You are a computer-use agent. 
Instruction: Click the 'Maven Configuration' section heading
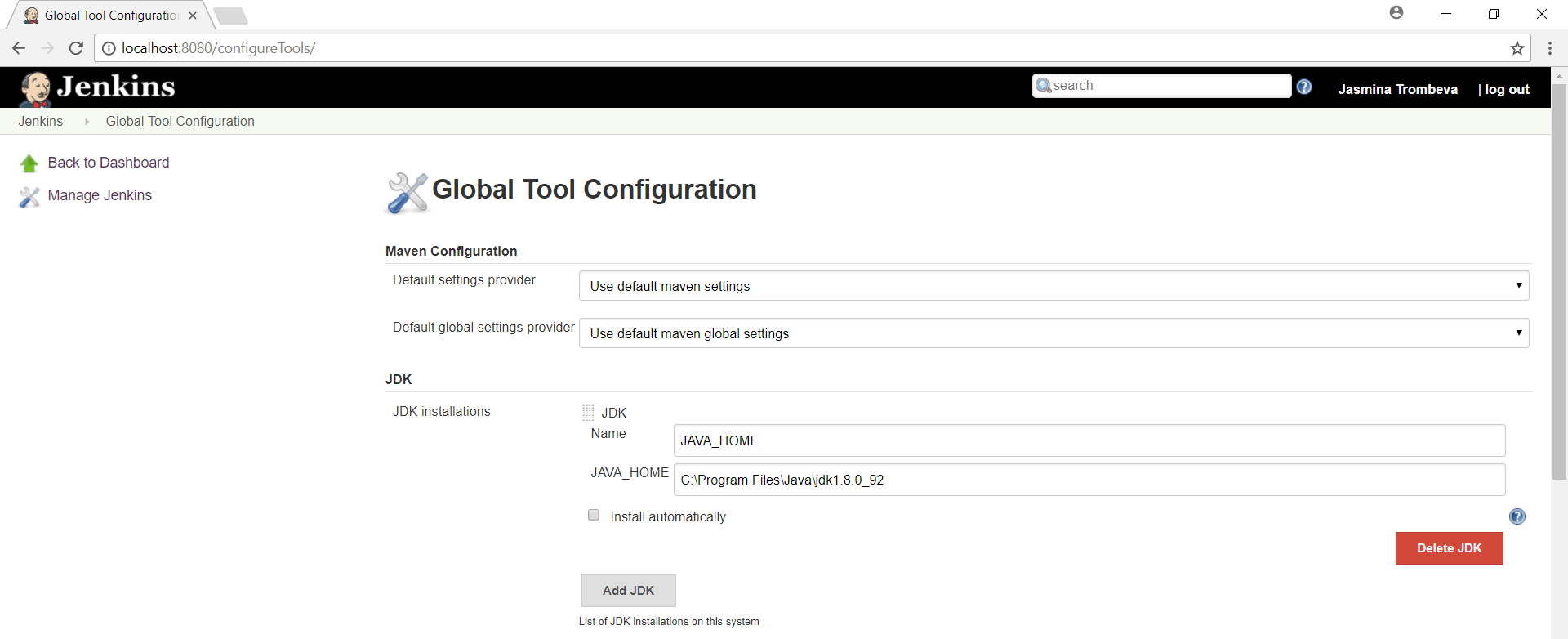pyautogui.click(x=451, y=251)
